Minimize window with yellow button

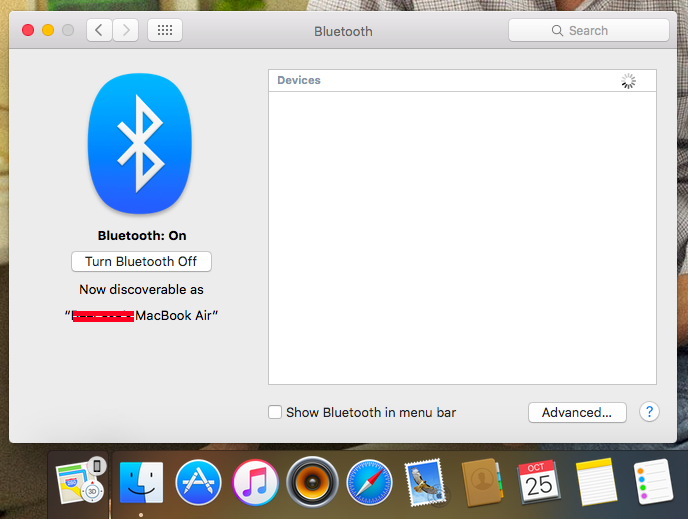[48, 30]
